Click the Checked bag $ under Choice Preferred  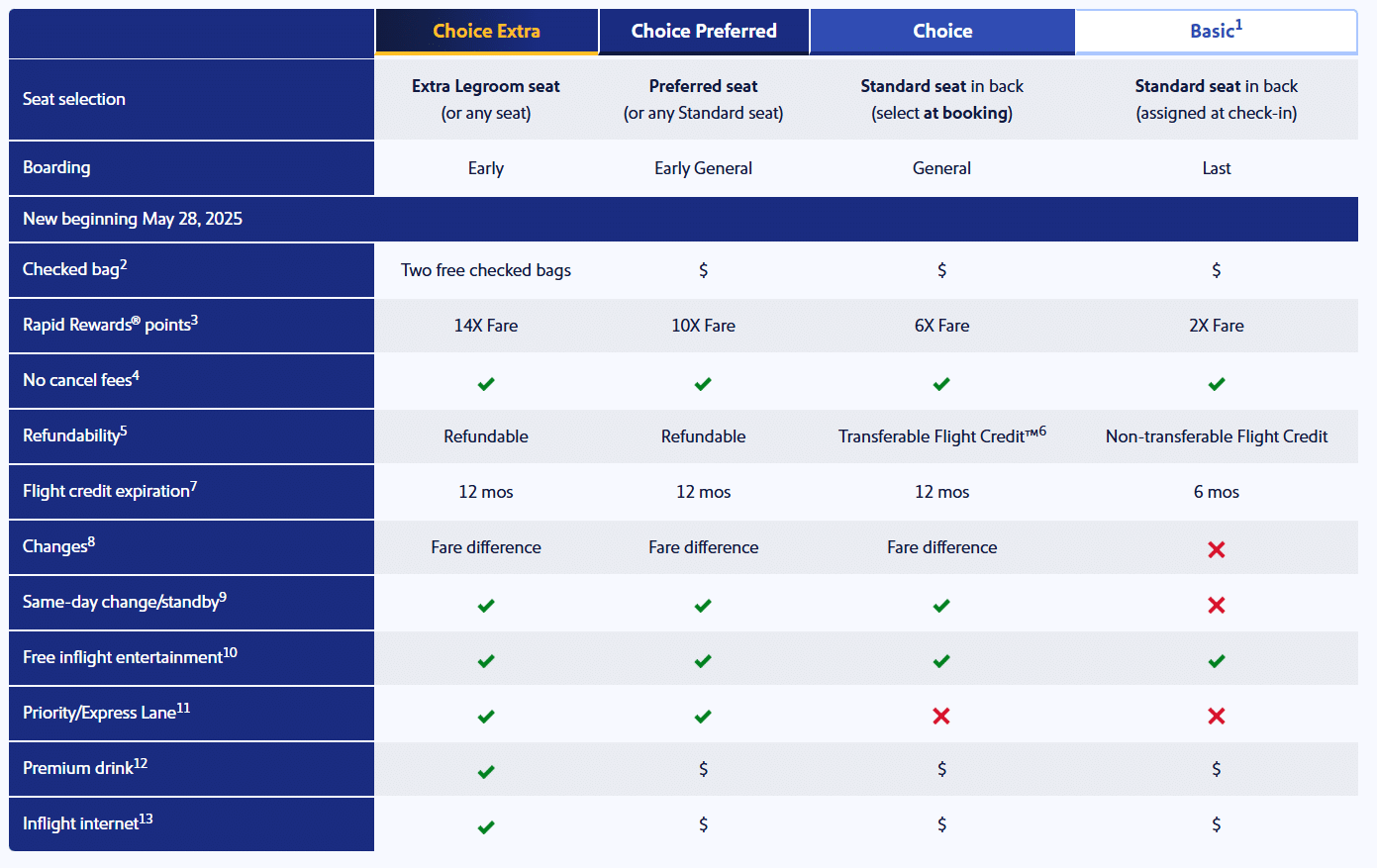(x=703, y=270)
